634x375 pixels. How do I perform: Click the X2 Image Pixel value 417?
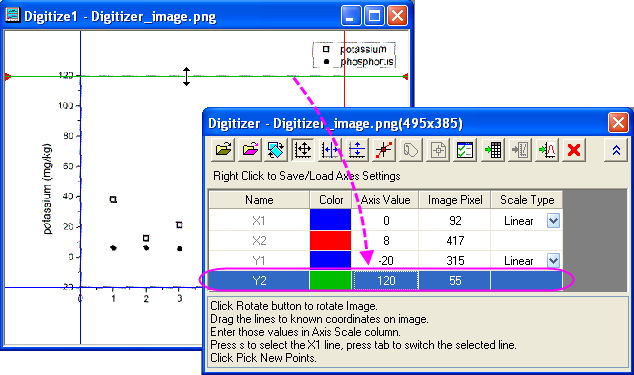[455, 240]
